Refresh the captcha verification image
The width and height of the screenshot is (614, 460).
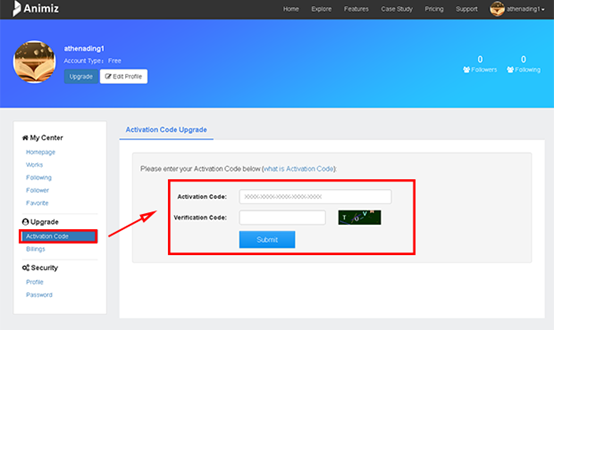pos(359,217)
